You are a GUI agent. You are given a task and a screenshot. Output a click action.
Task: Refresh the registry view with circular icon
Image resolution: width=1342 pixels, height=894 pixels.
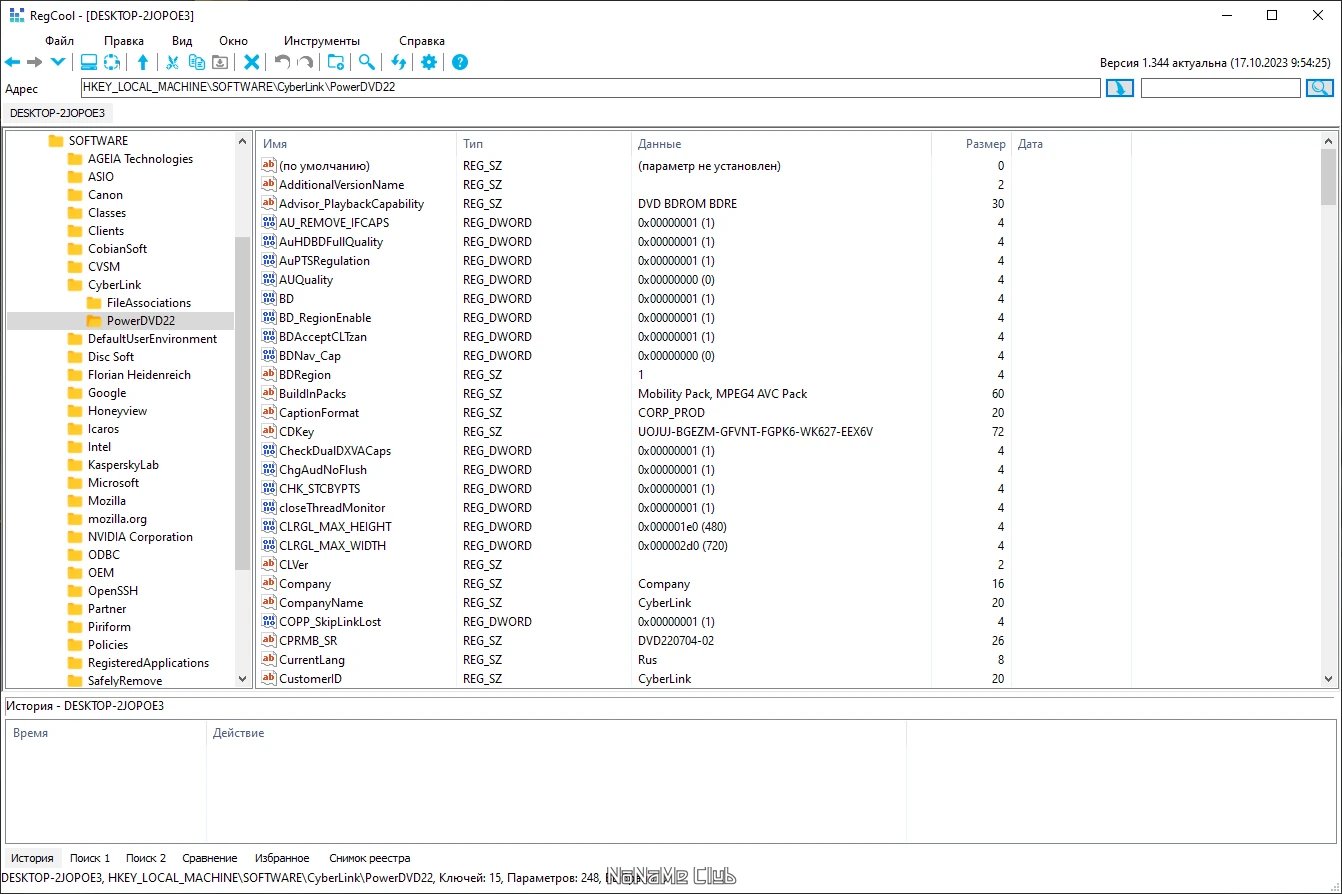(112, 62)
